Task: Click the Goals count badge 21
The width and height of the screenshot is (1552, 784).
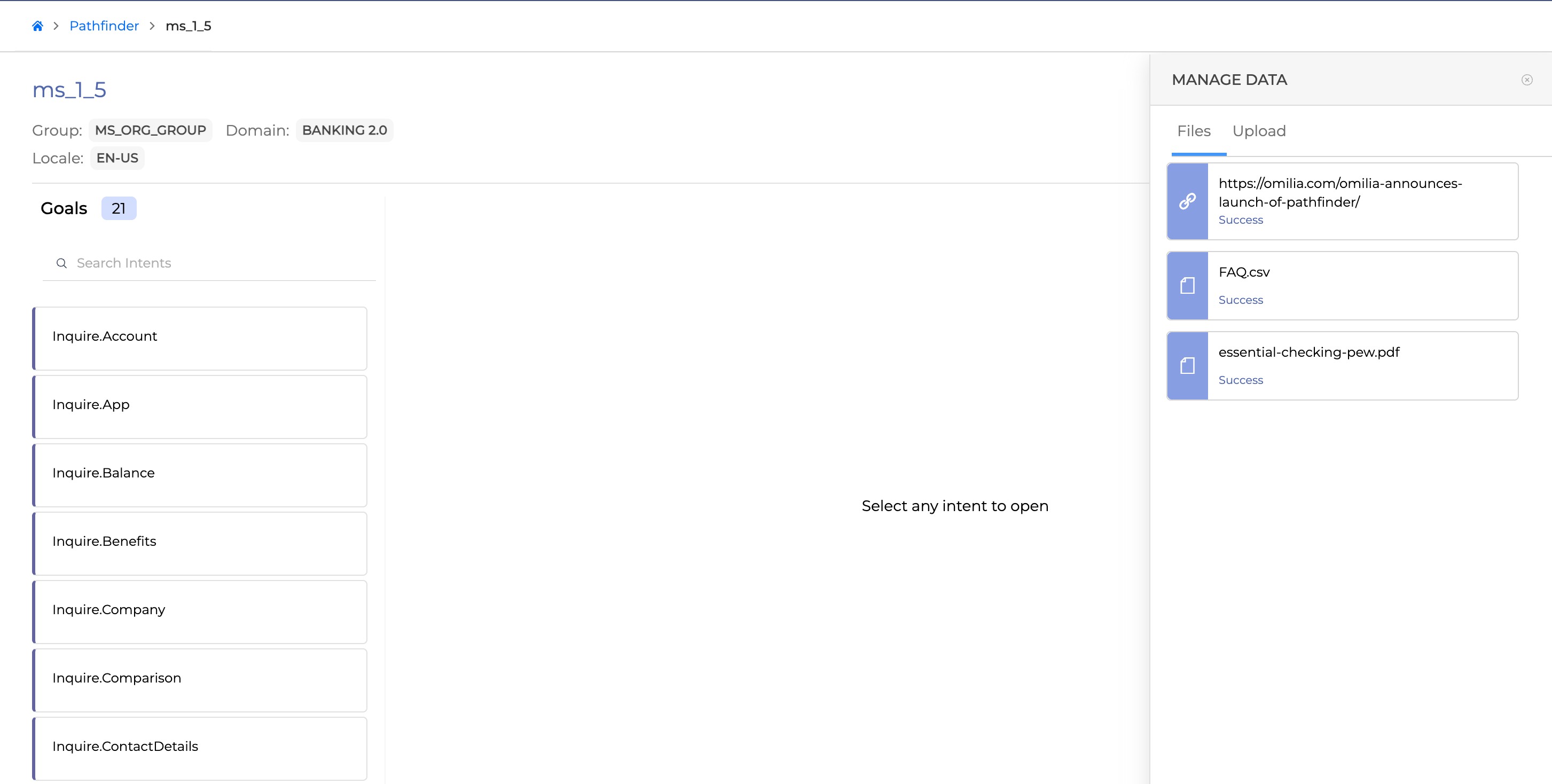Action: pos(119,208)
